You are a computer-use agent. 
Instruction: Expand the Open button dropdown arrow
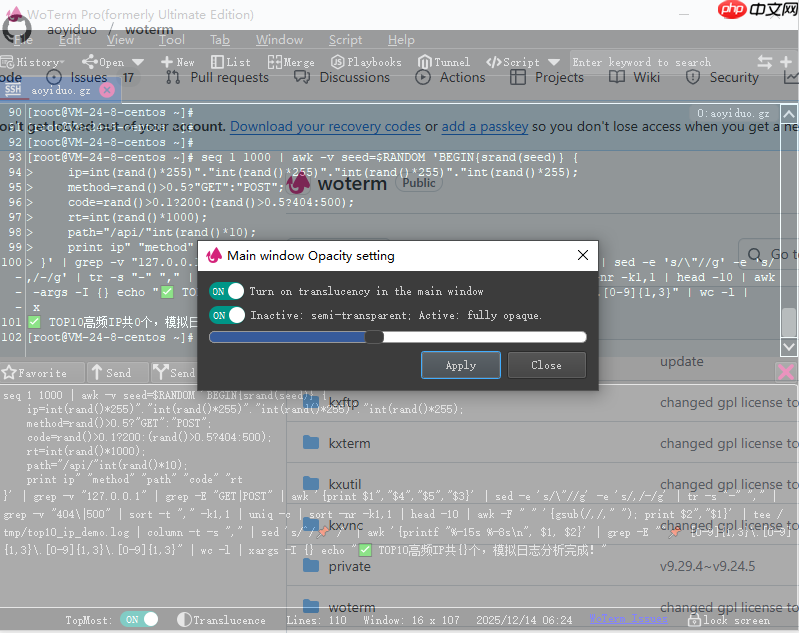[138, 62]
